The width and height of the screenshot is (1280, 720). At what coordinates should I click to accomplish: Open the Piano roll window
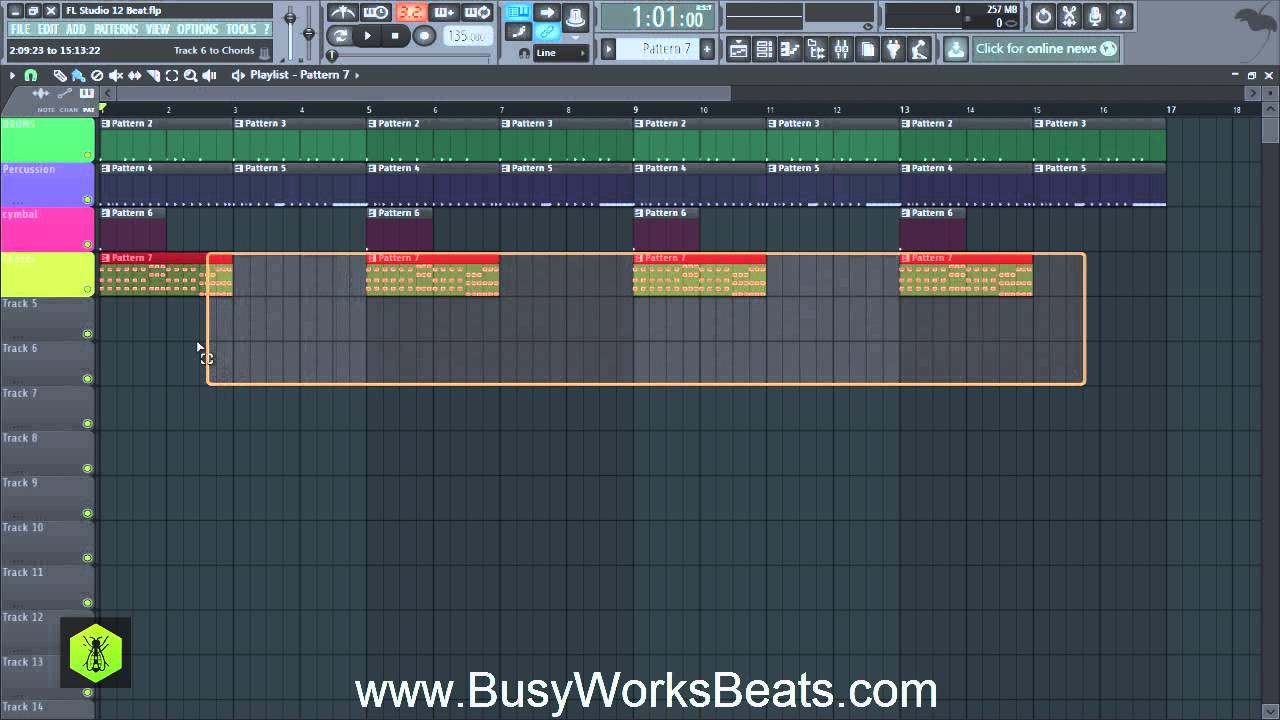pyautogui.click(x=790, y=49)
